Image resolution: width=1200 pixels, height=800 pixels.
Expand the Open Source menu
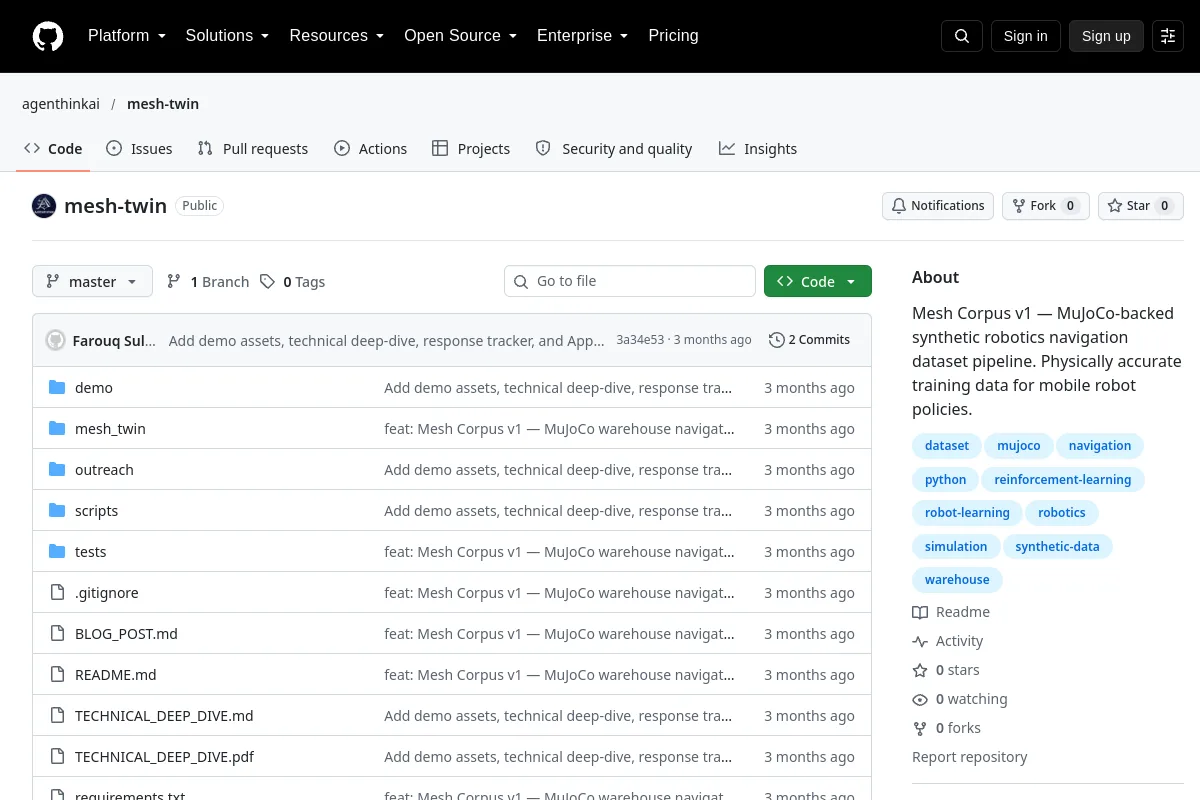pos(461,36)
